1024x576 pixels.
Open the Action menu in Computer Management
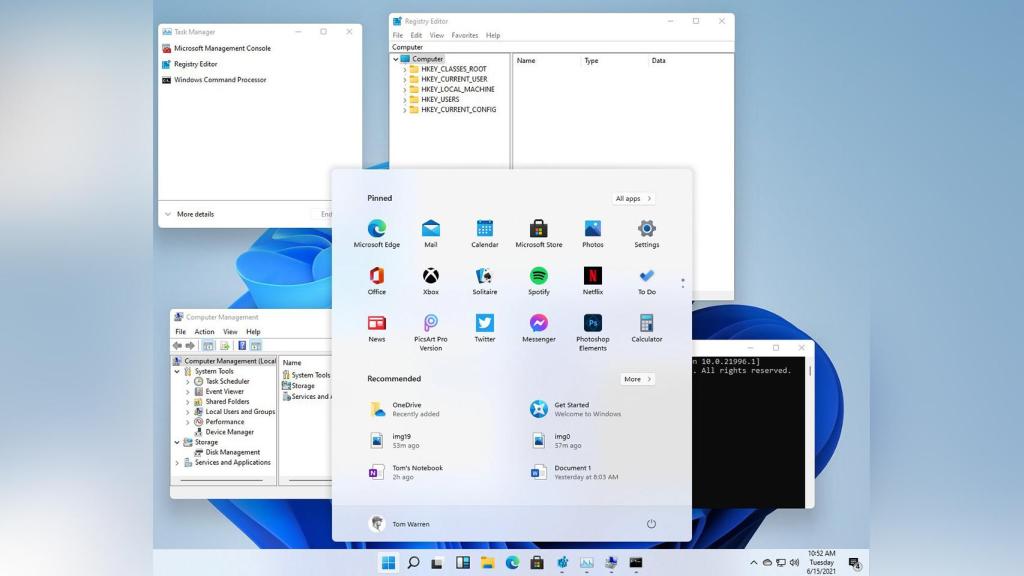pos(204,331)
